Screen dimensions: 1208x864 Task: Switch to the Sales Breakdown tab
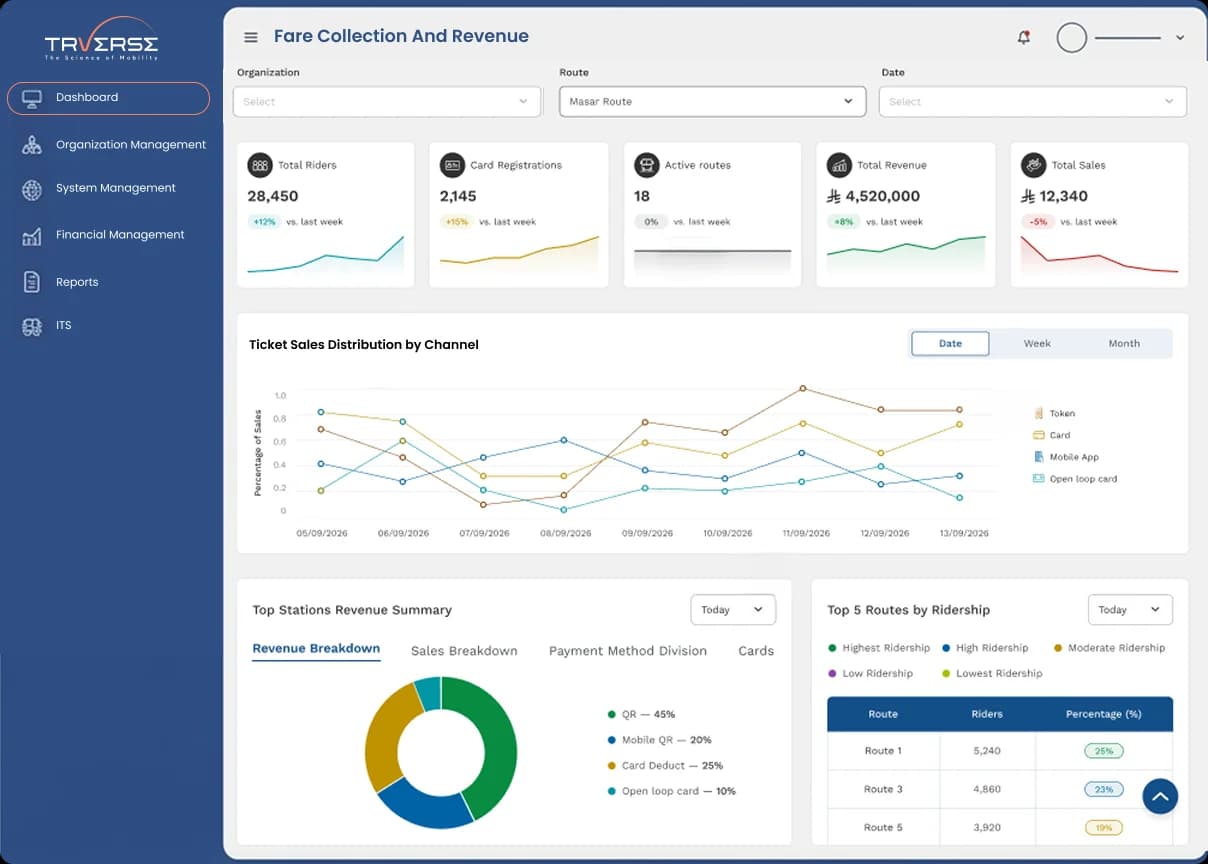pyautogui.click(x=464, y=651)
